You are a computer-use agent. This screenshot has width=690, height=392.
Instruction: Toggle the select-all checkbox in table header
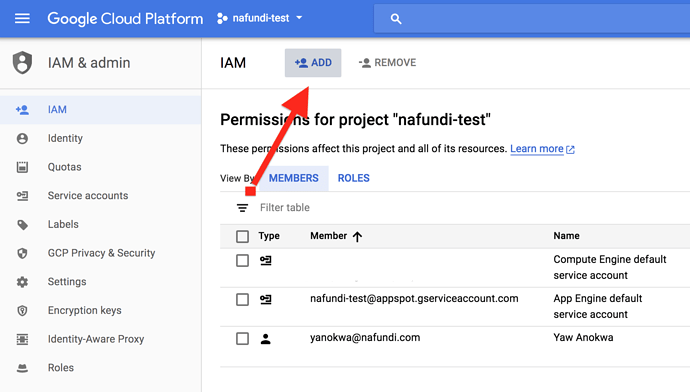pos(242,237)
